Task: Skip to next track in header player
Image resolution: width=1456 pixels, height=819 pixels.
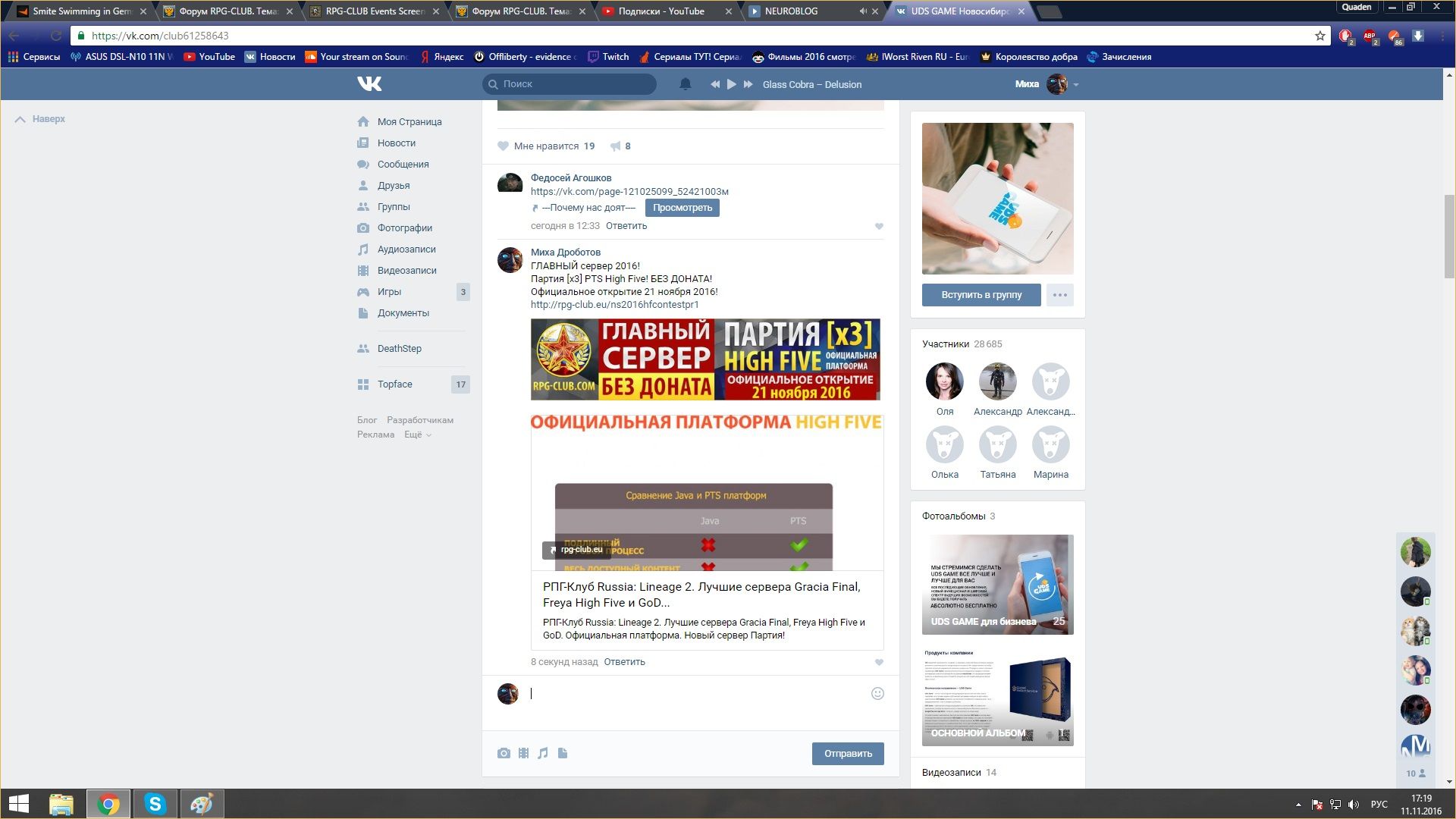Action: (x=748, y=84)
